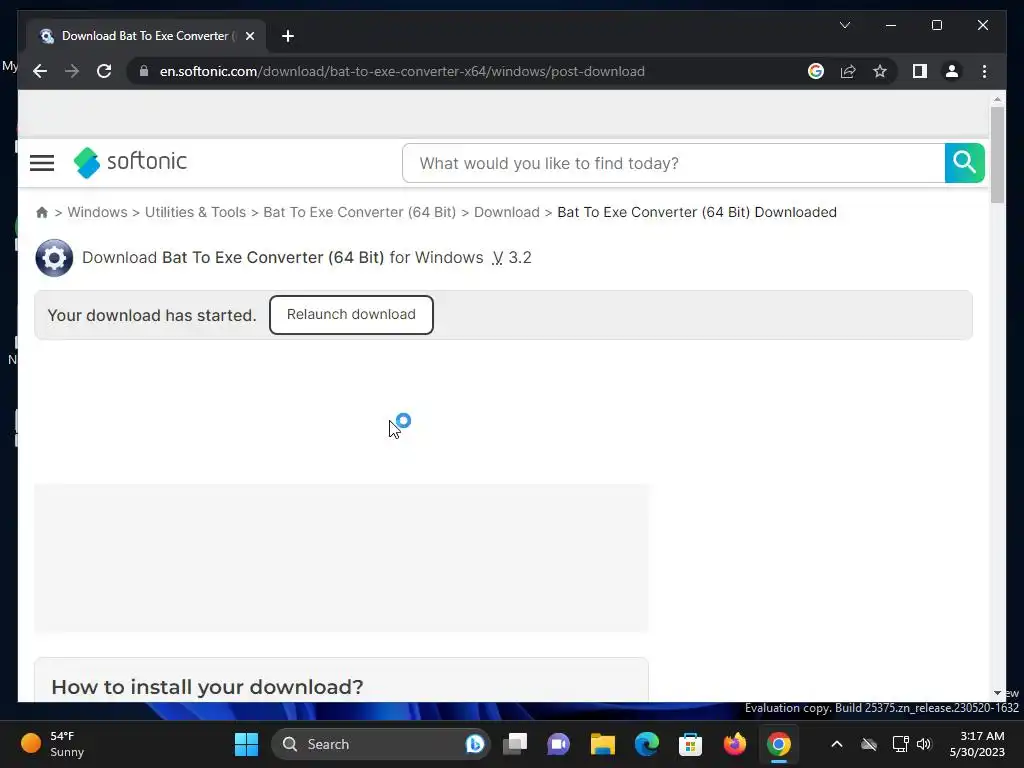Open Chrome side panel icon

[920, 71]
